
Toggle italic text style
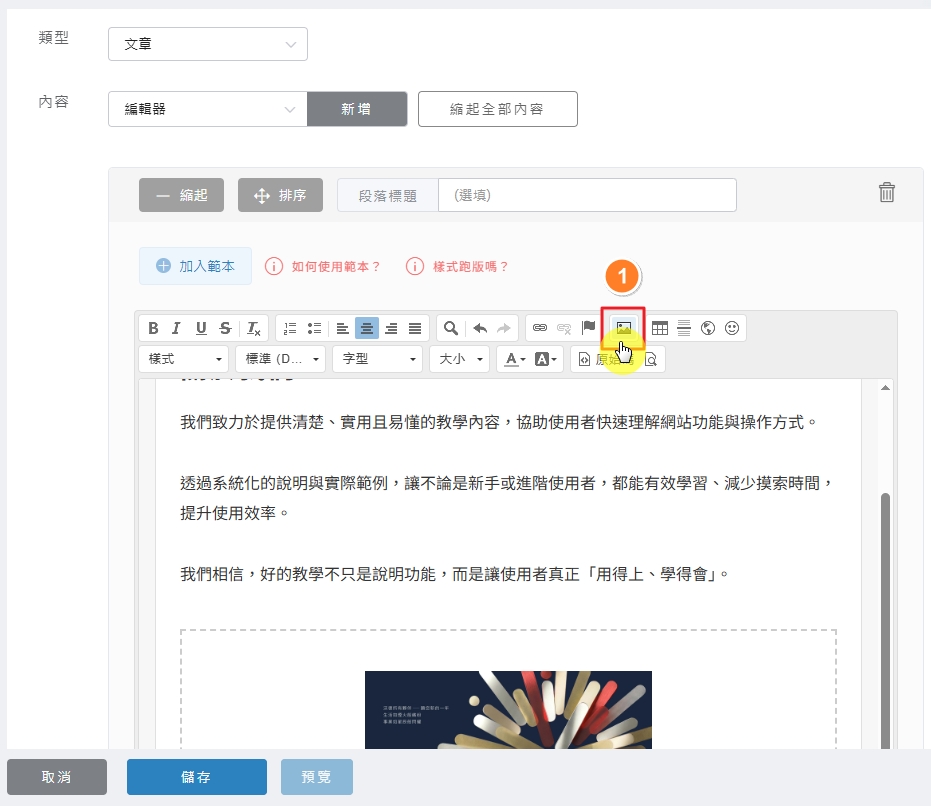pos(177,328)
